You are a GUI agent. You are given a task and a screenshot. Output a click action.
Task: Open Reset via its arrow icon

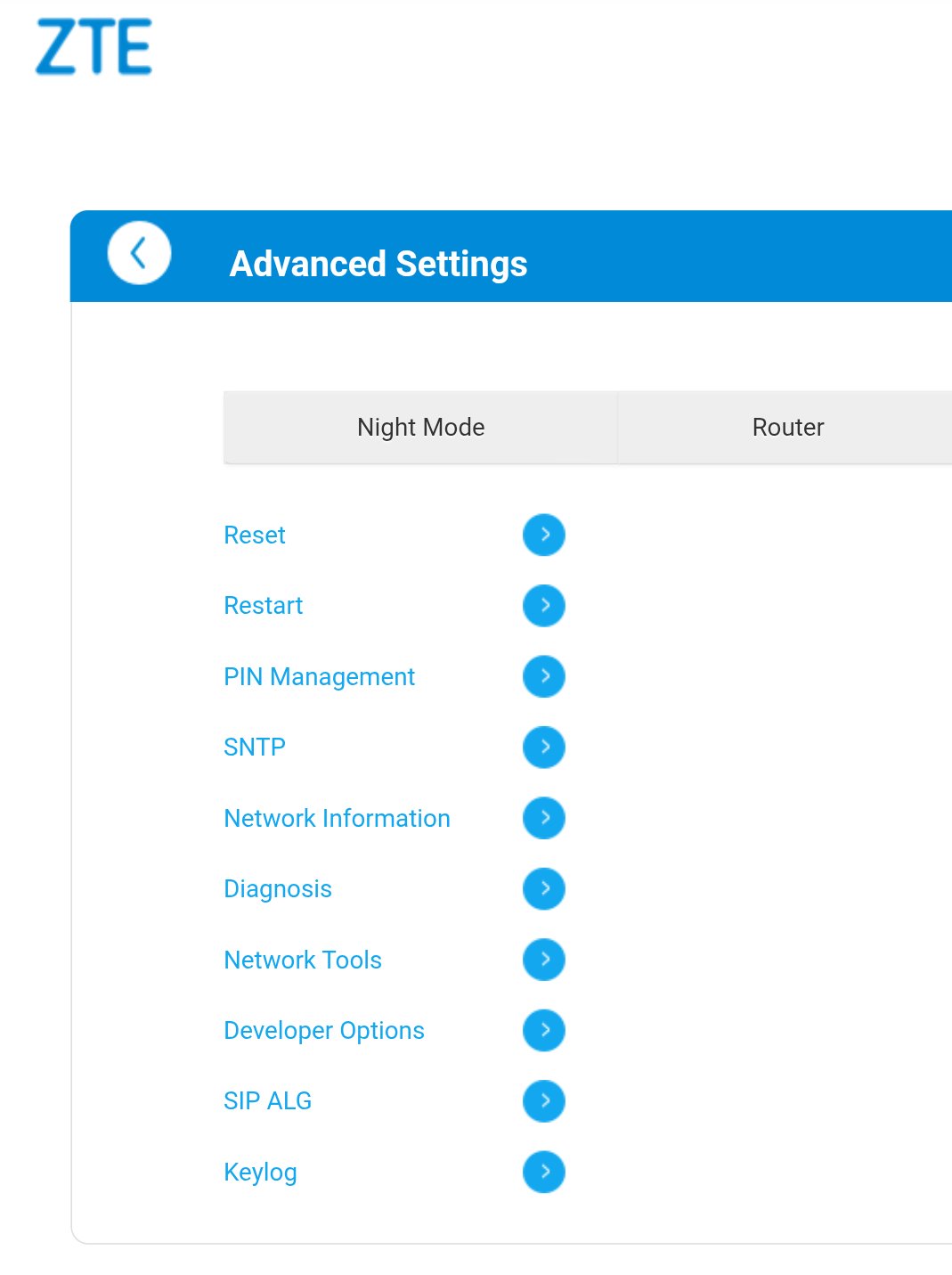[x=543, y=535]
